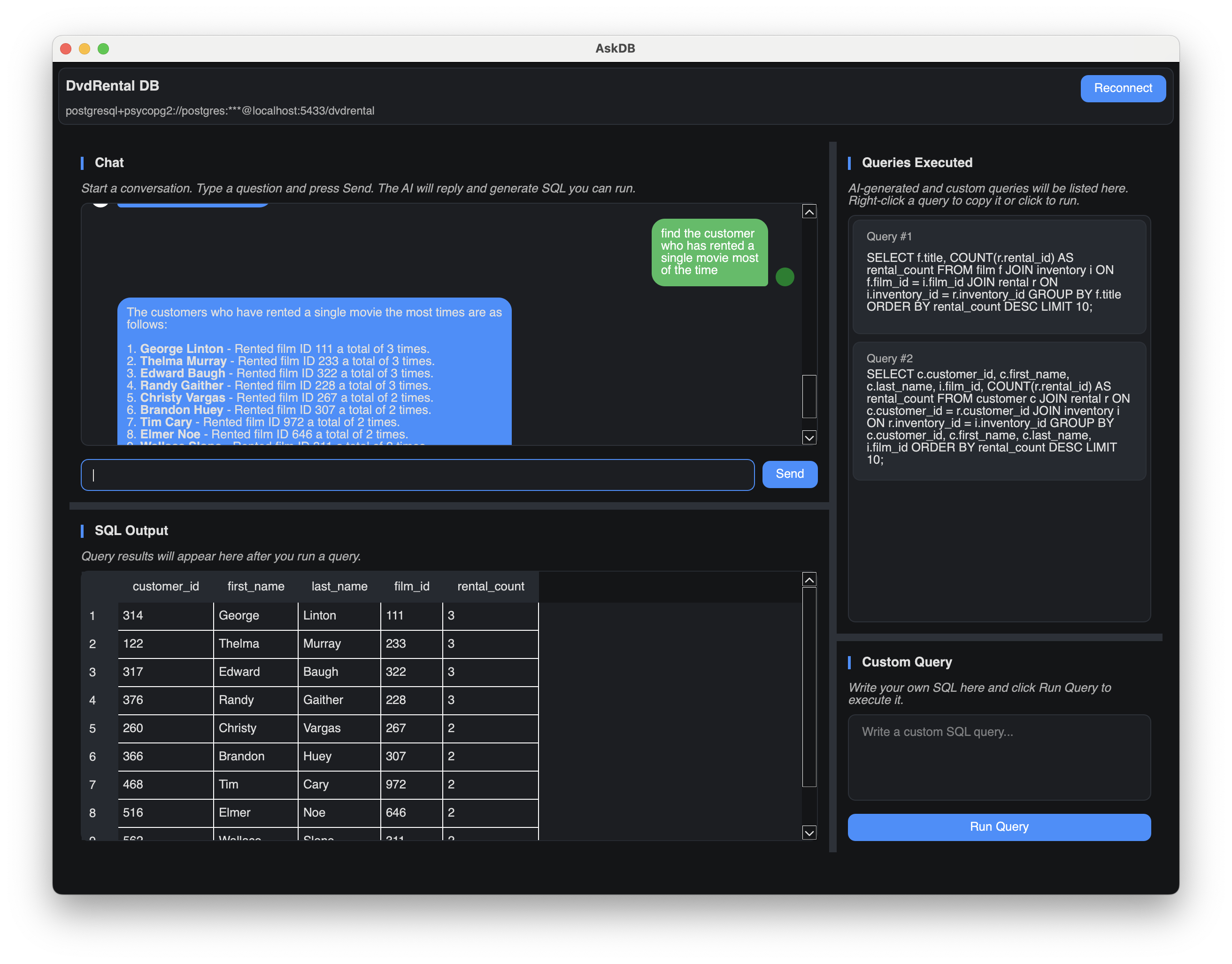Click the green maximize window button
The width and height of the screenshot is (1232, 964).
tap(103, 48)
